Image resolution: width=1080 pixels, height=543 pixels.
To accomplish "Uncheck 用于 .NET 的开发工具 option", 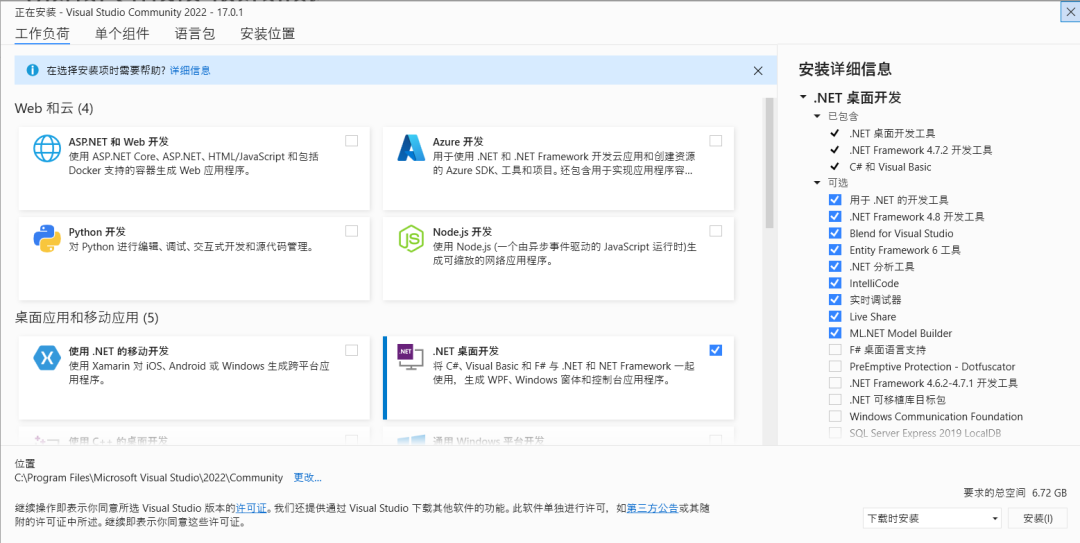I will [835, 200].
